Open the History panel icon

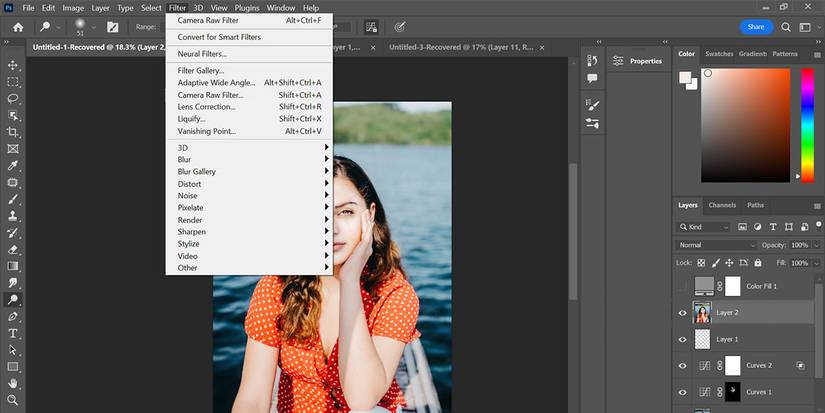coord(592,61)
